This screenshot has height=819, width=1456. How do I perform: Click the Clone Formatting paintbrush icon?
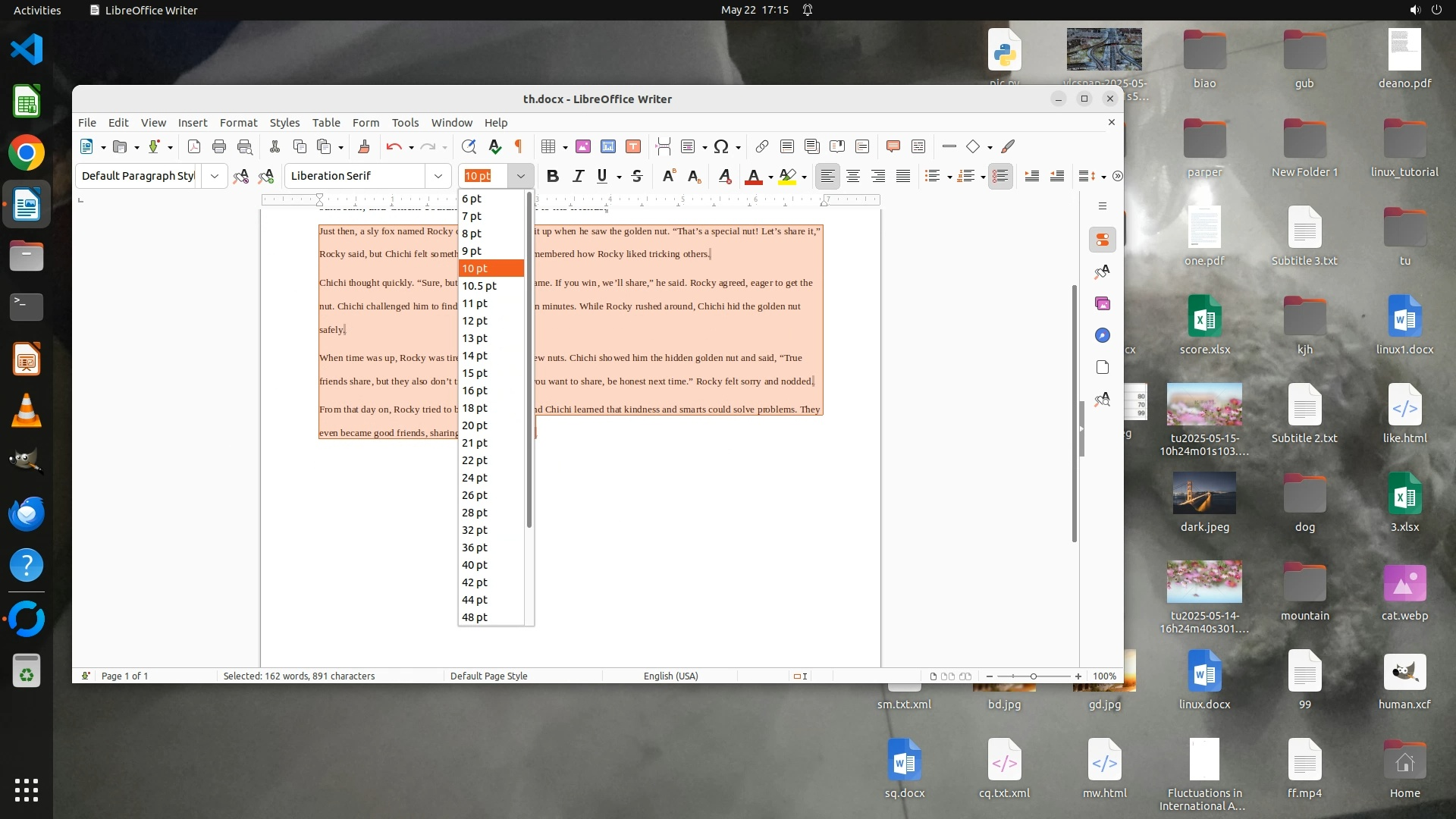tap(363, 146)
